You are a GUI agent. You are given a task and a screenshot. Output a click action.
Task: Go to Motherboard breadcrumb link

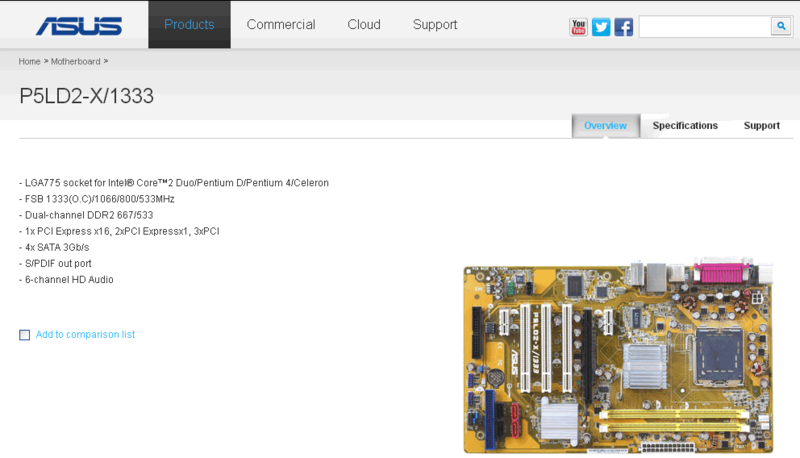coord(75,62)
